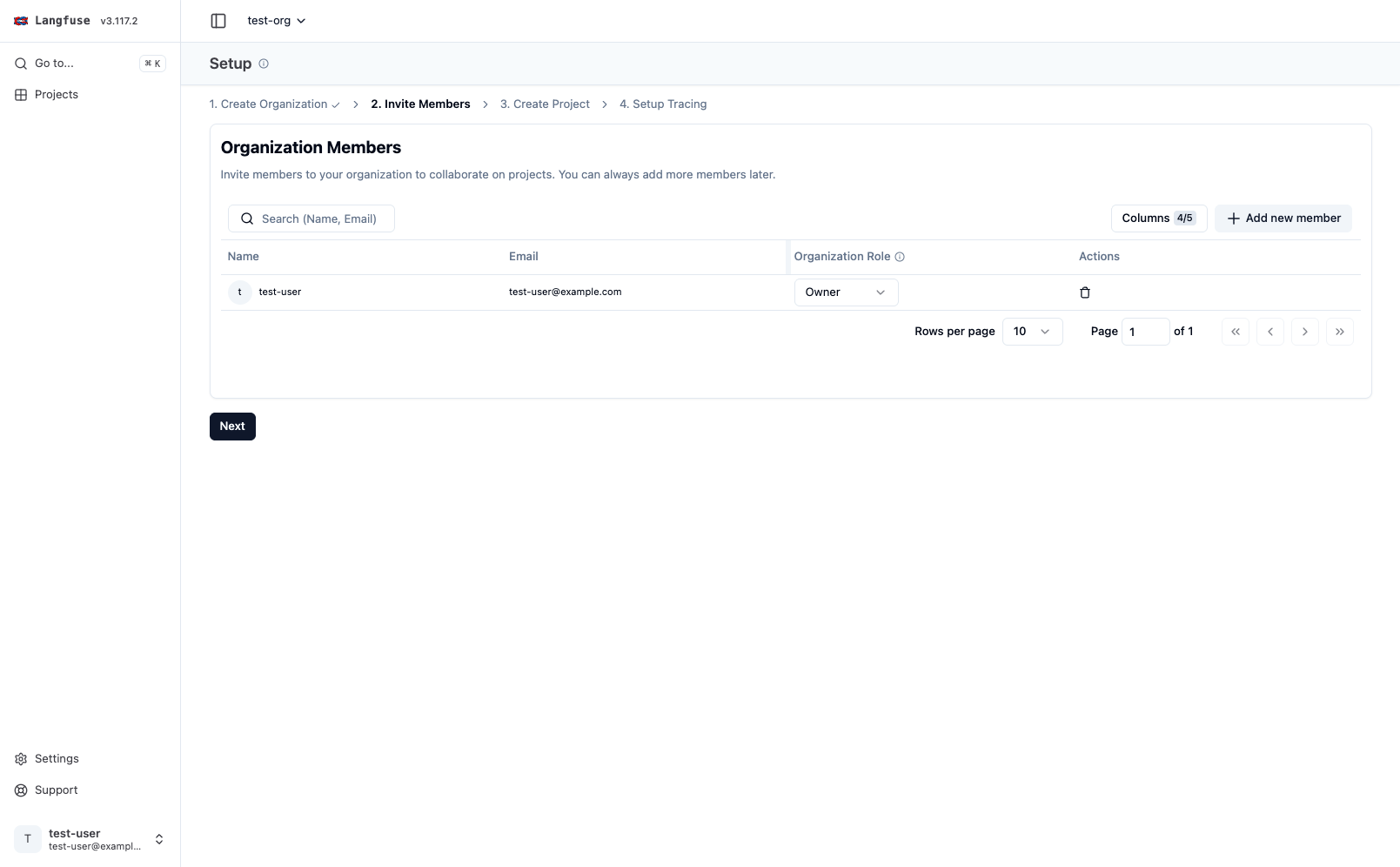The width and height of the screenshot is (1400, 867).
Task: Toggle the sidebar panel icon
Action: coord(218,21)
